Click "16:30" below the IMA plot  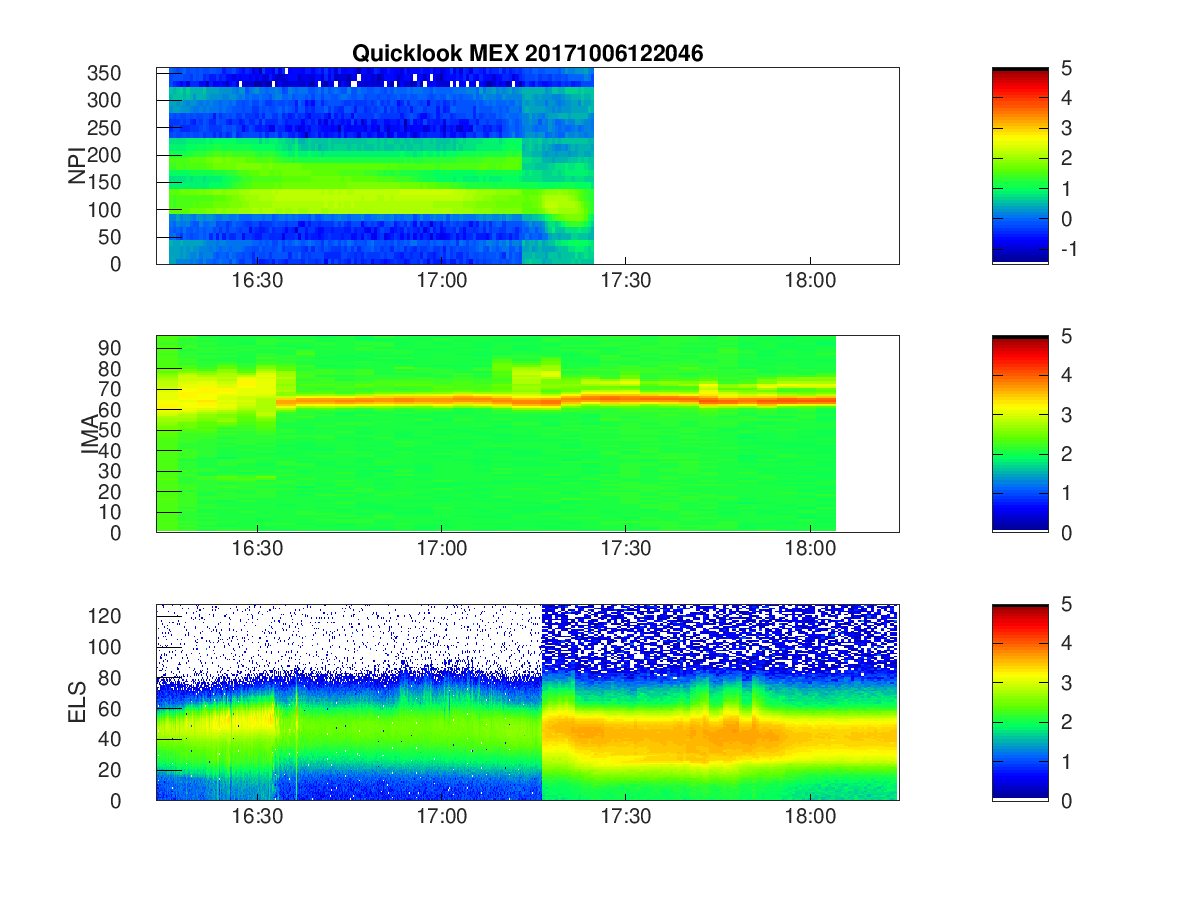(257, 550)
